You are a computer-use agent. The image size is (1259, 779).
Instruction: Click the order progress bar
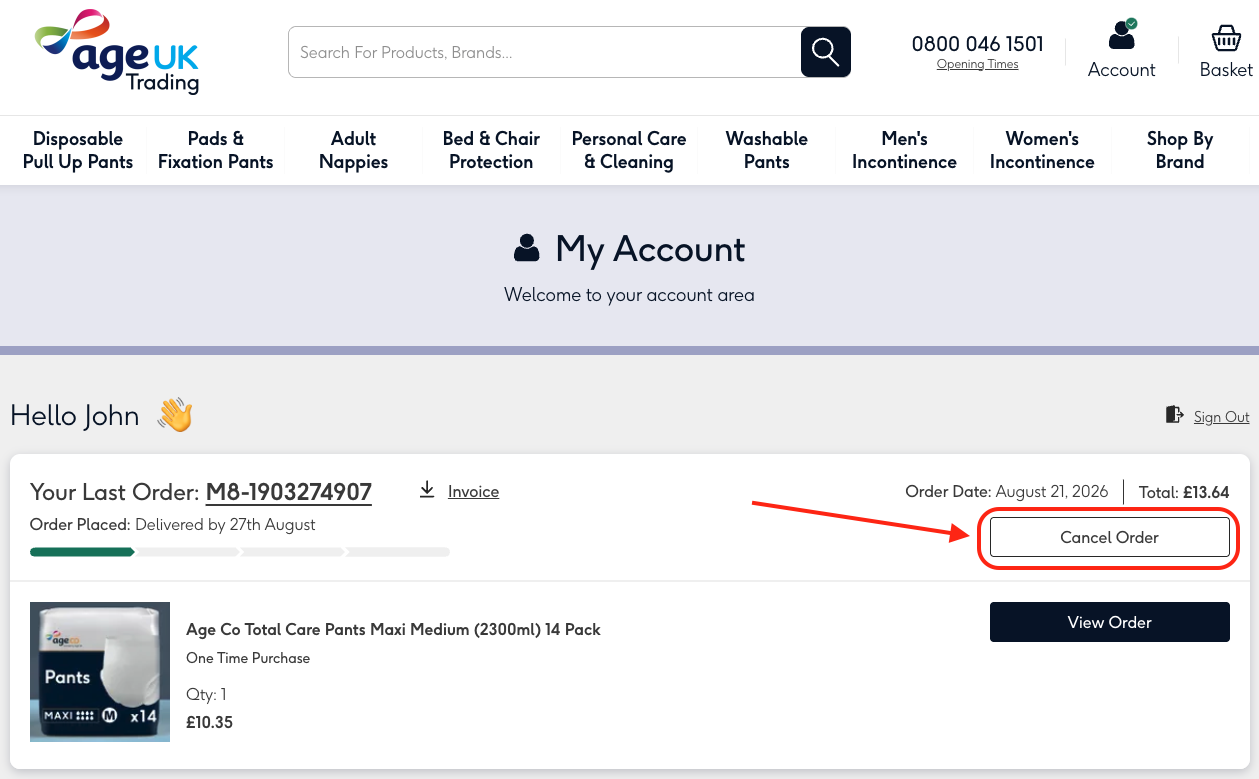point(240,552)
